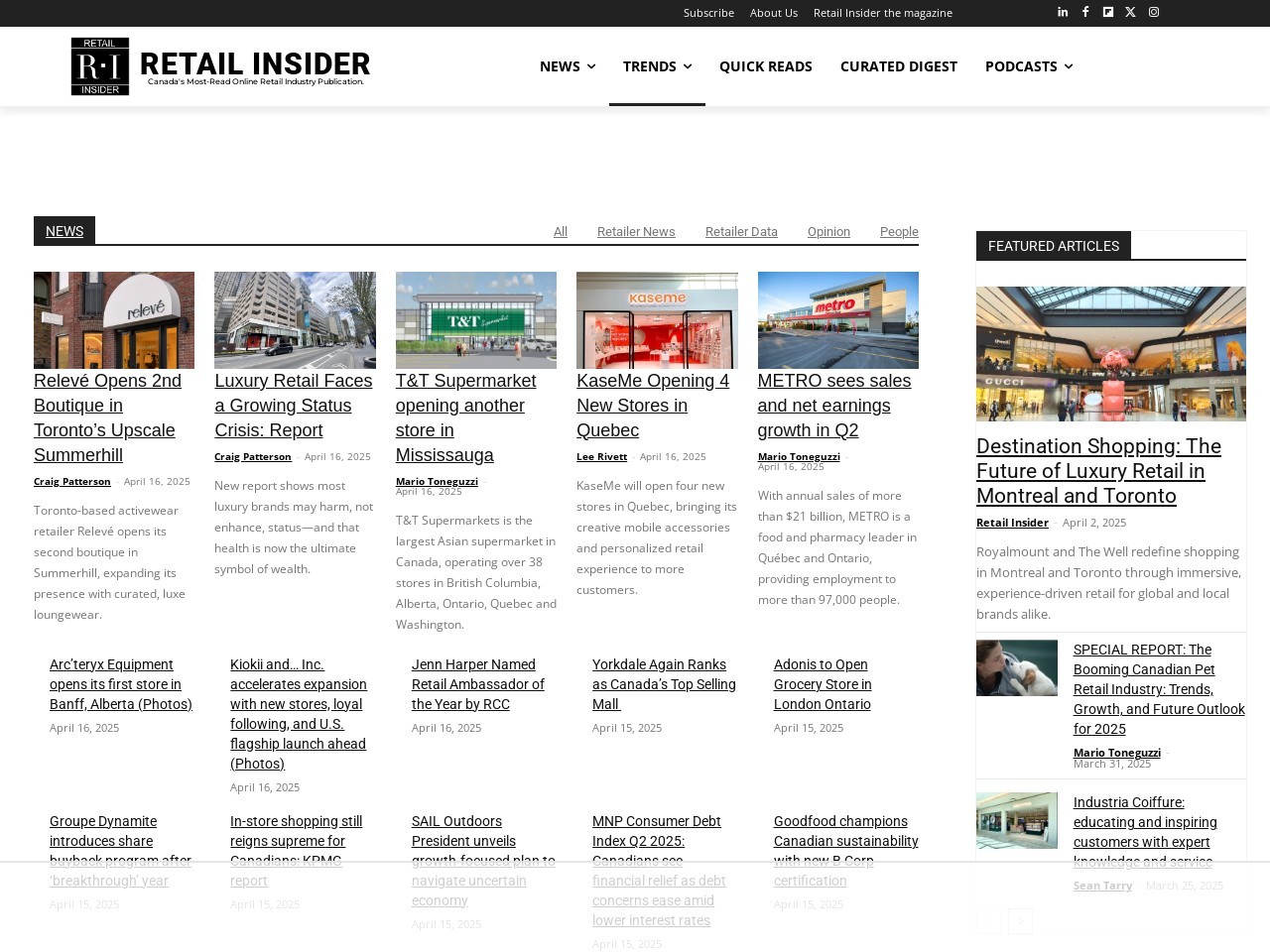Click the NEWS section heading
The height and width of the screenshot is (952, 1270).
[x=64, y=231]
